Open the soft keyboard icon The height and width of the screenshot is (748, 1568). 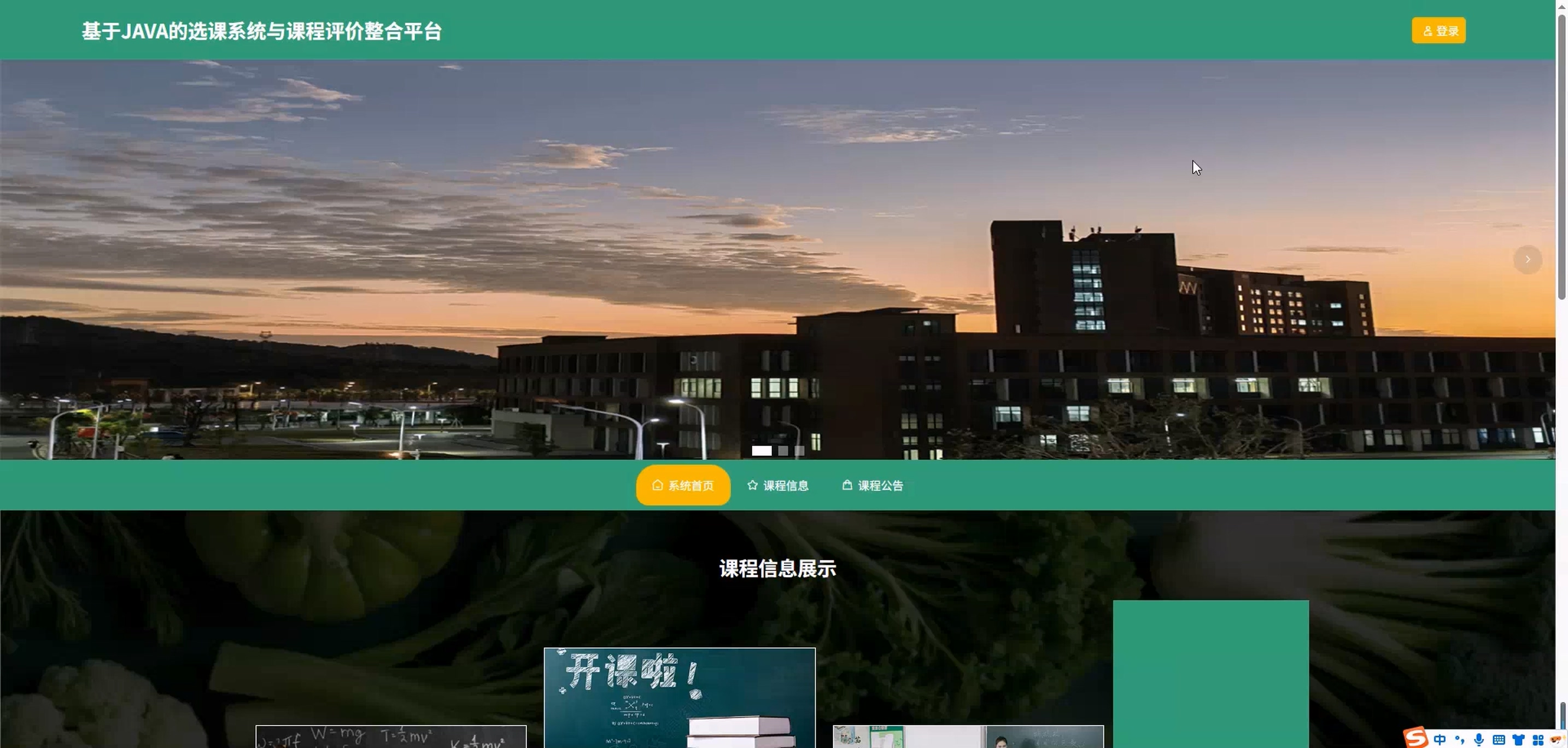1499,739
